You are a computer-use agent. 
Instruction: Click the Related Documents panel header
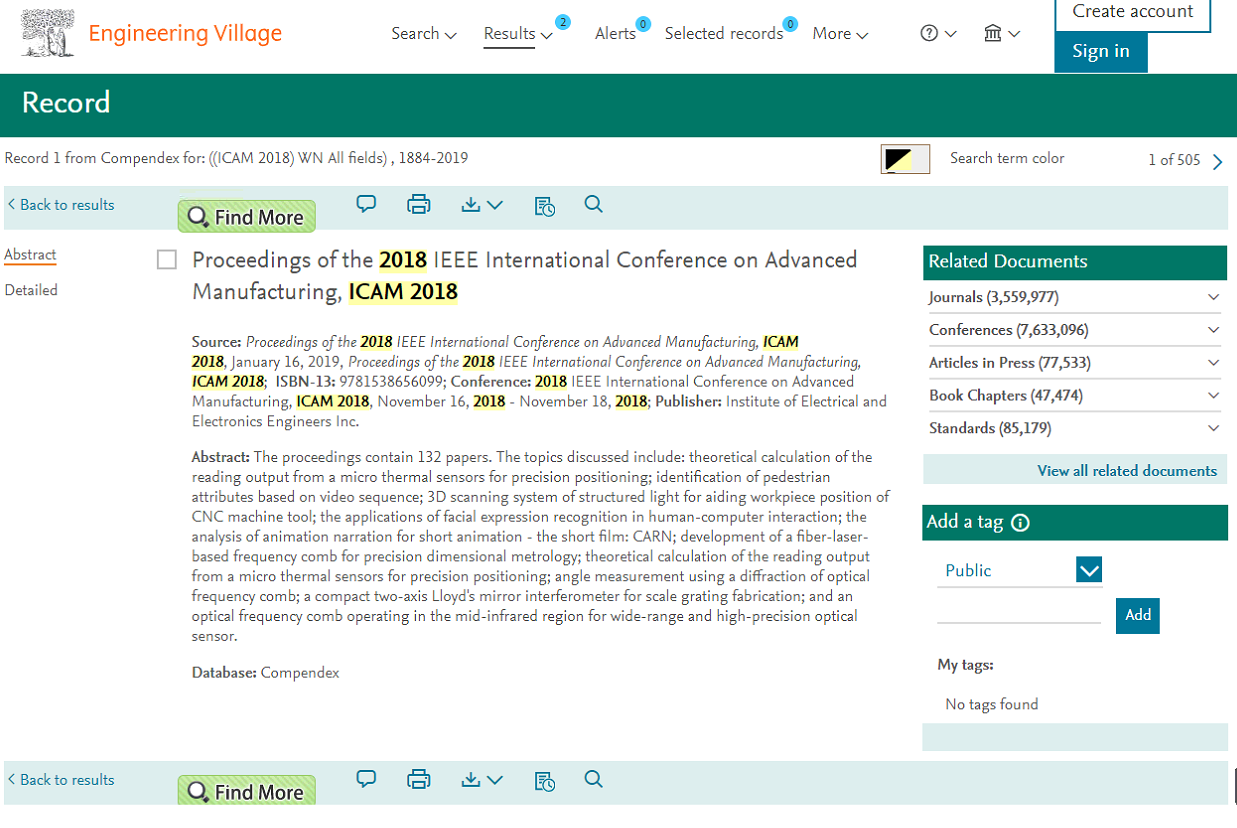[x=1075, y=262]
